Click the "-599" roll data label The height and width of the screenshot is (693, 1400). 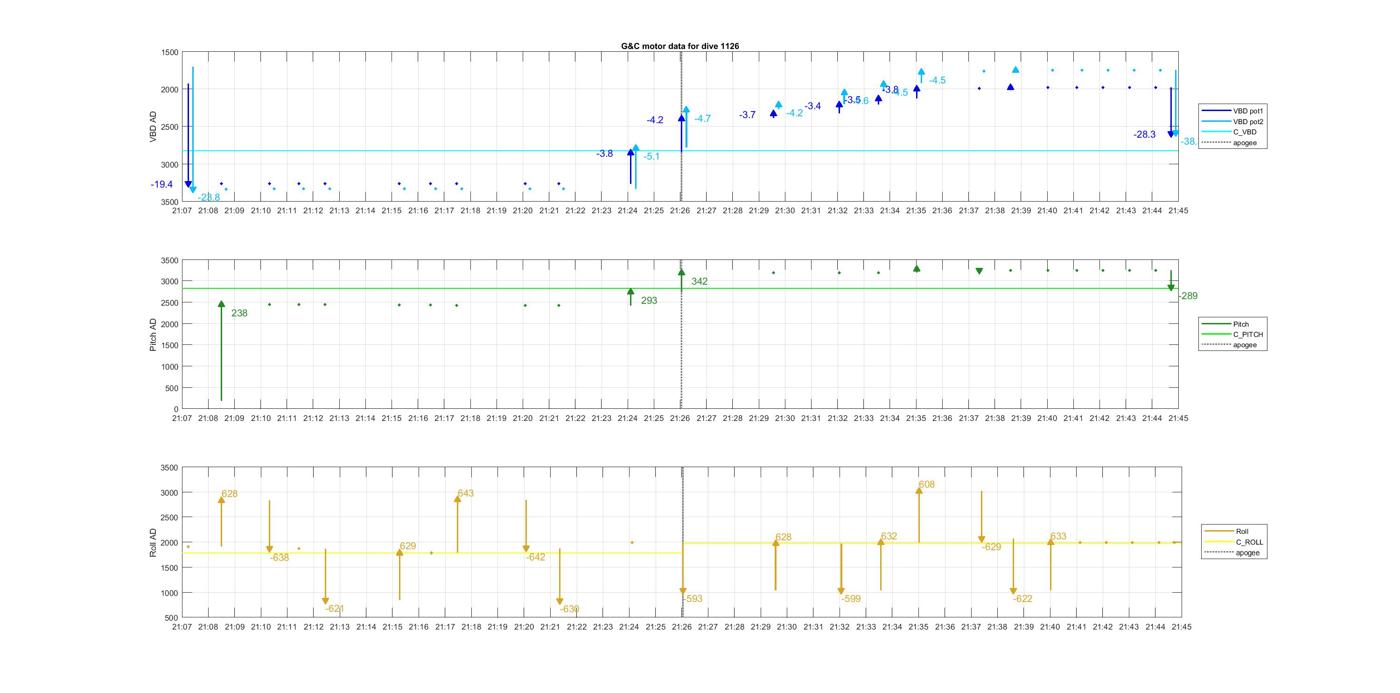click(x=851, y=599)
